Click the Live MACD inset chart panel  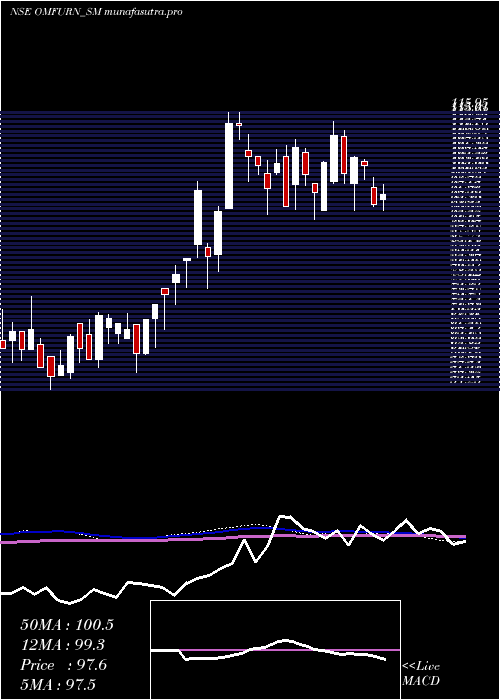275,650
